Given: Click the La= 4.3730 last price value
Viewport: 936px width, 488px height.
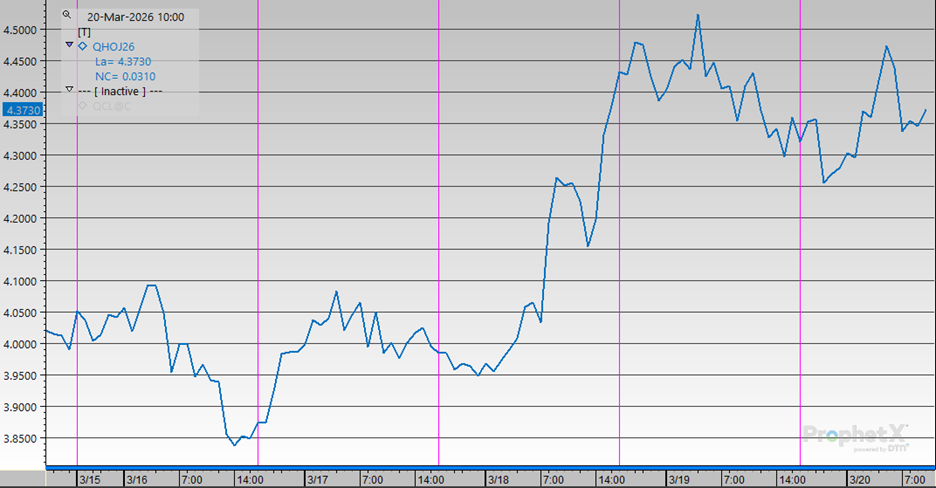Looking at the screenshot, I should coord(124,61).
